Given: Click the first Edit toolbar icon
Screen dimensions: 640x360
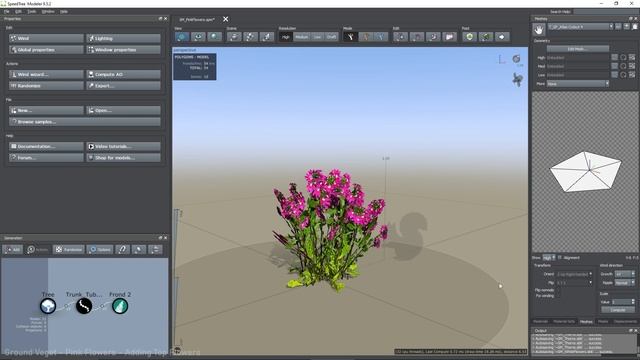Looking at the screenshot, I should point(401,37).
